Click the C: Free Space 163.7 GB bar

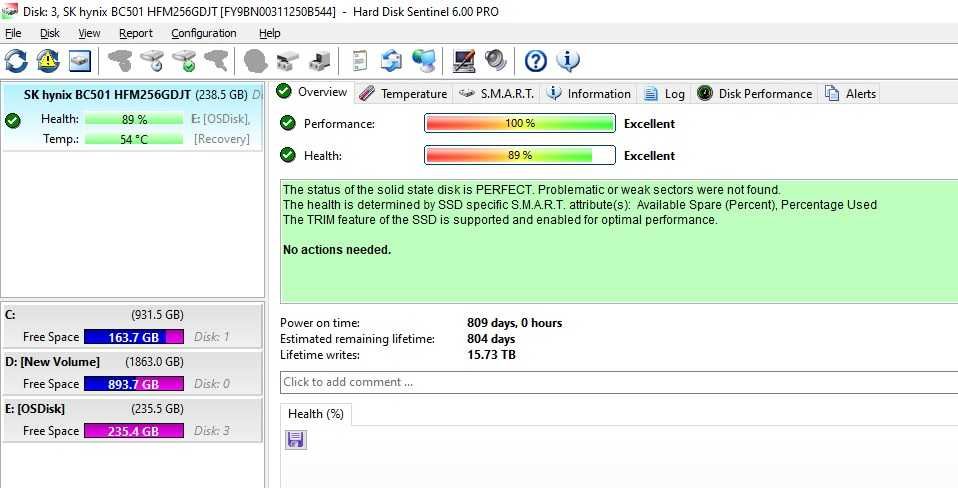(x=134, y=337)
